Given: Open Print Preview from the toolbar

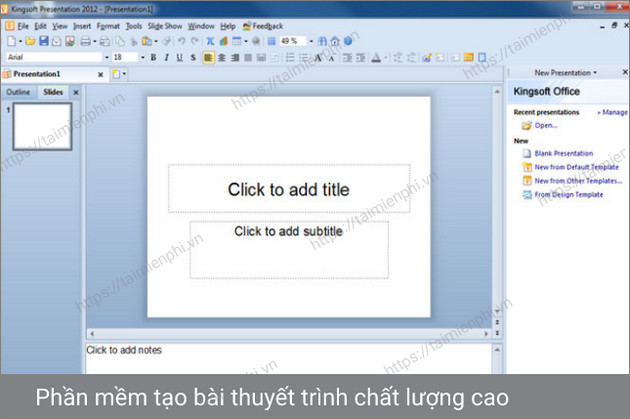Looking at the screenshot, I should [x=105, y=41].
